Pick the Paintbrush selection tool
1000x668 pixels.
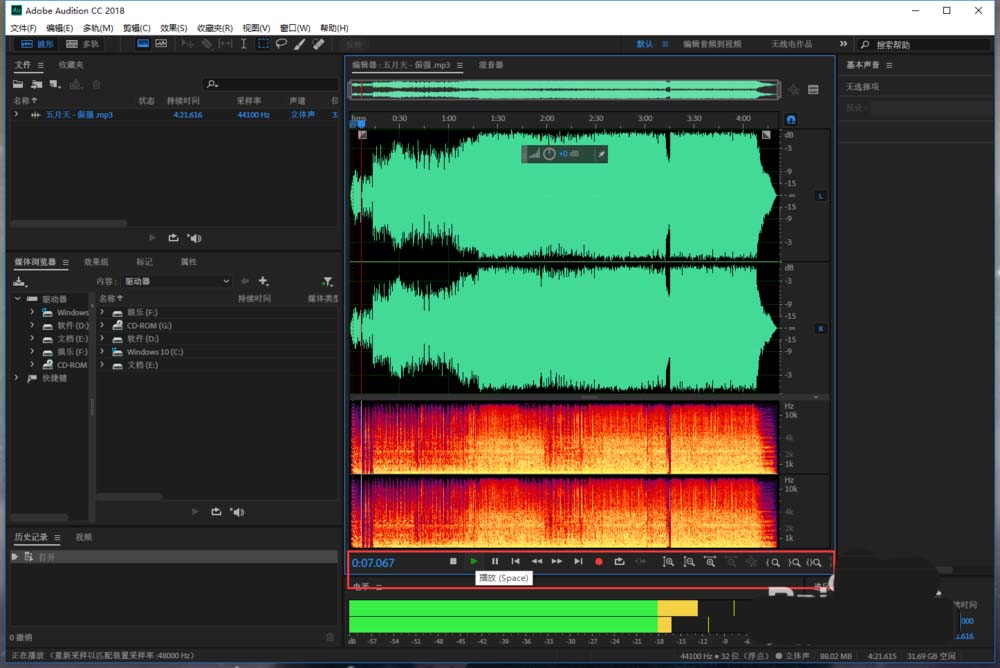coord(300,44)
